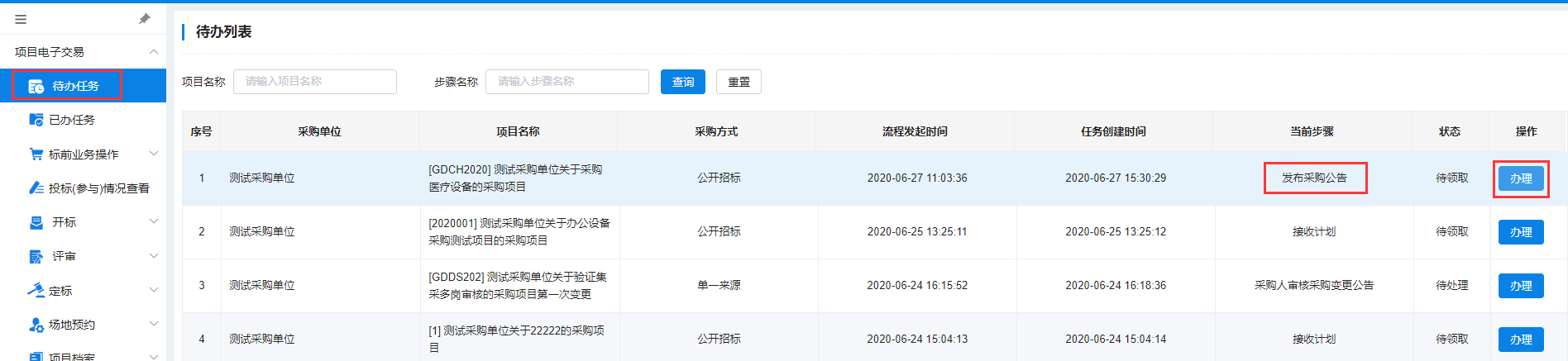This screenshot has width=1568, height=361.
Task: Open the 投标(参与)情况查看 menu item
Action: pos(98,188)
